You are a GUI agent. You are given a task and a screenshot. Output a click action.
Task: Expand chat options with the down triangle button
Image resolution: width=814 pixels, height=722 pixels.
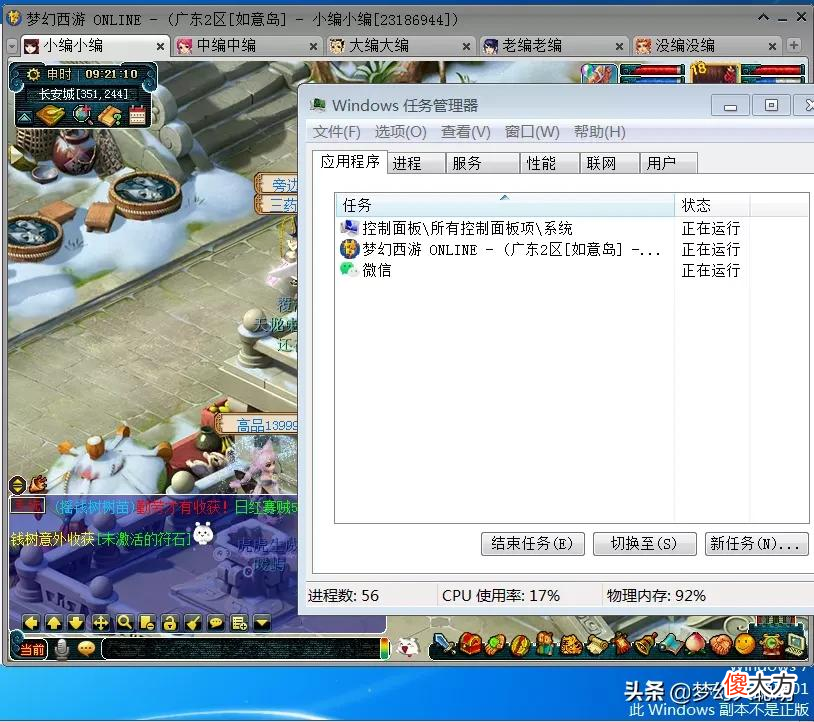[262, 622]
